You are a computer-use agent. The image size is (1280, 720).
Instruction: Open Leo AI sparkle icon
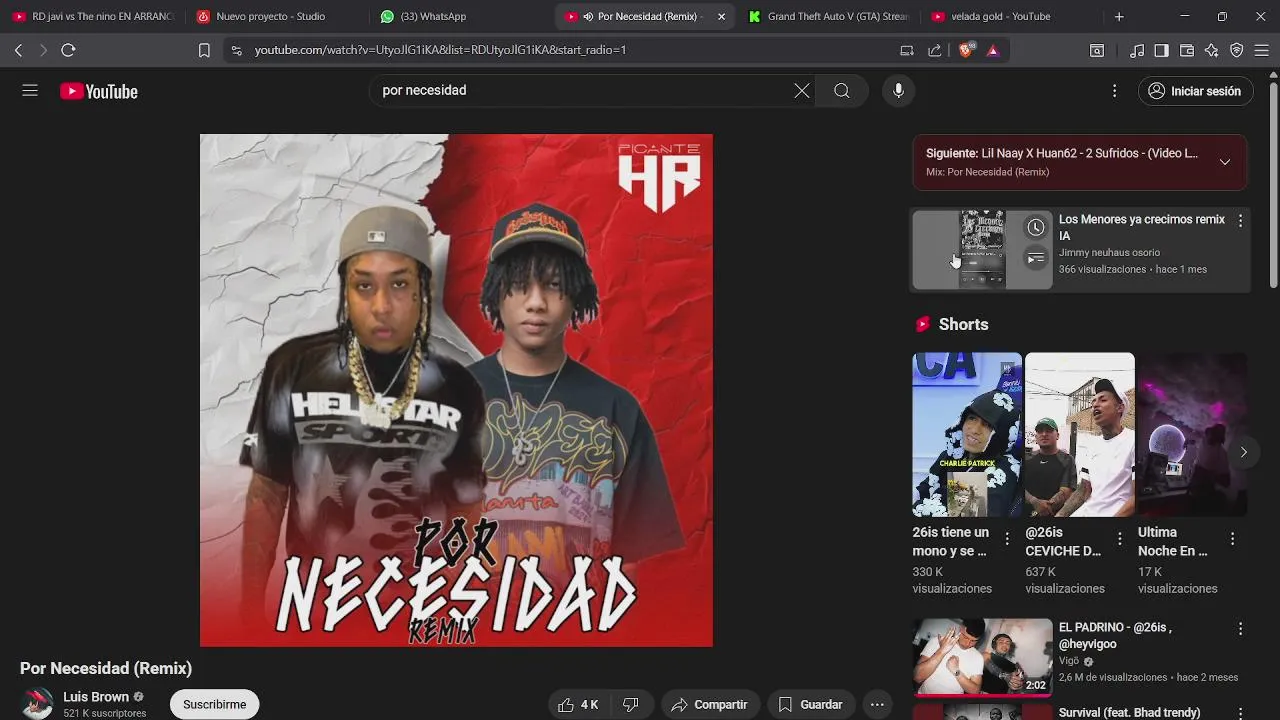coord(1212,50)
